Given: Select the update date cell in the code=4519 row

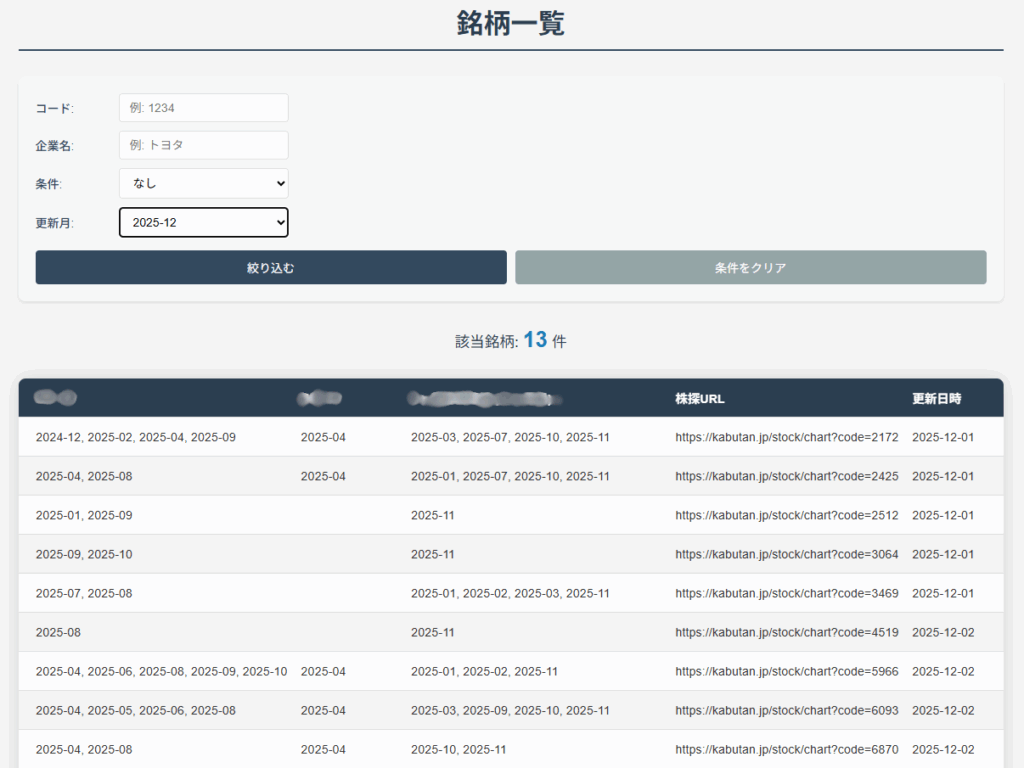Looking at the screenshot, I should tap(943, 632).
